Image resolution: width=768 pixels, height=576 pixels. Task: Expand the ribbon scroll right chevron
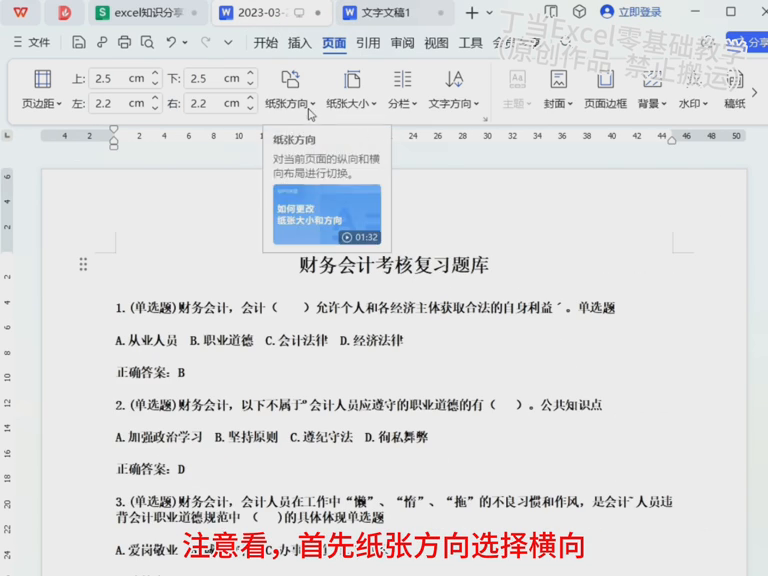click(754, 92)
